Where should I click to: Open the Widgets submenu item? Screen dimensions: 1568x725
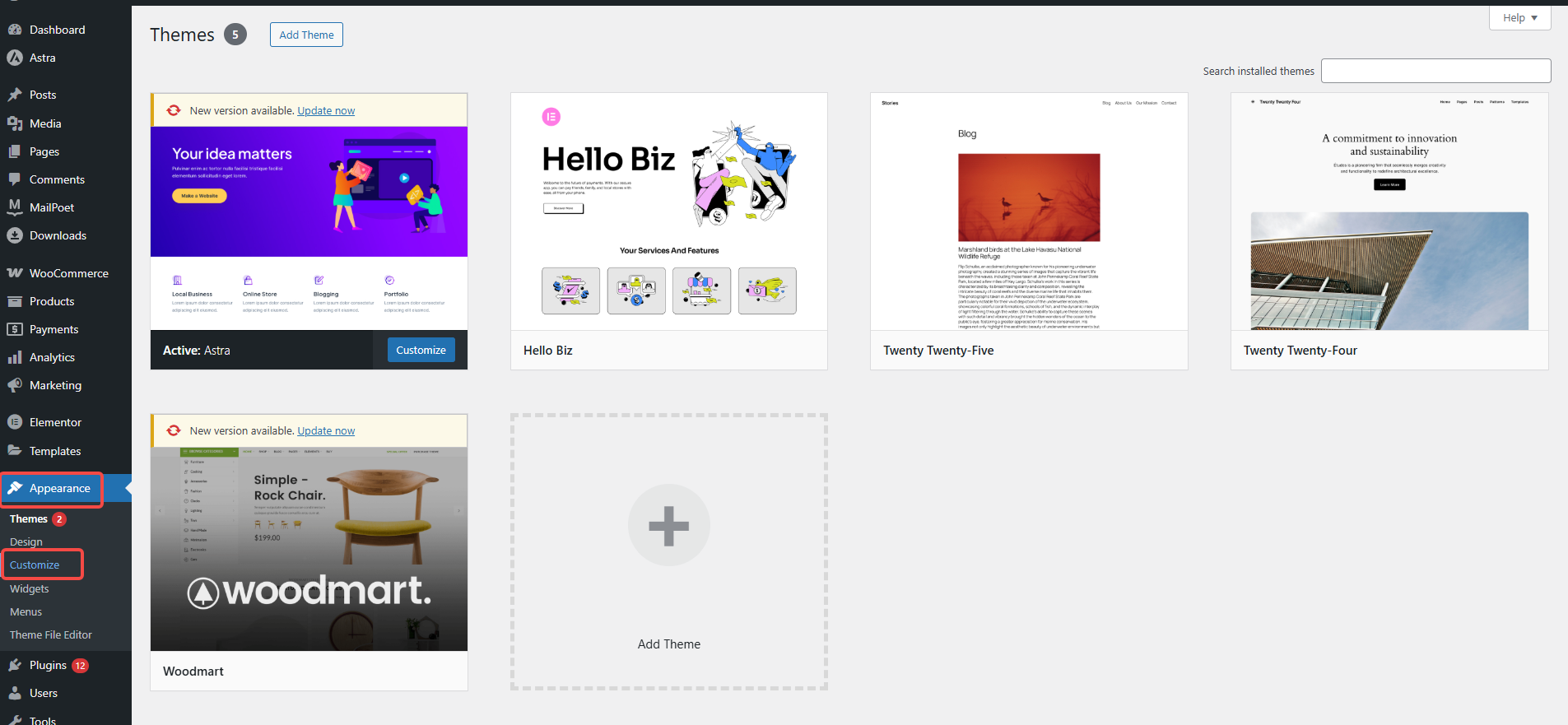[30, 589]
